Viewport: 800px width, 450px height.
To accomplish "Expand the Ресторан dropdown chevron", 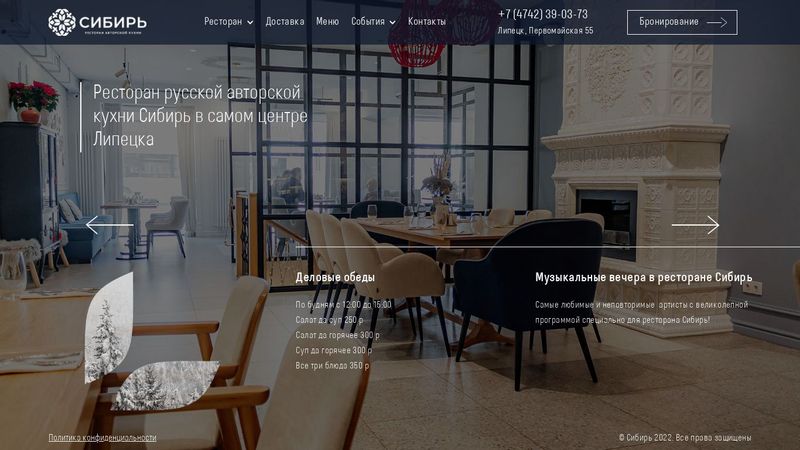I will pos(250,22).
